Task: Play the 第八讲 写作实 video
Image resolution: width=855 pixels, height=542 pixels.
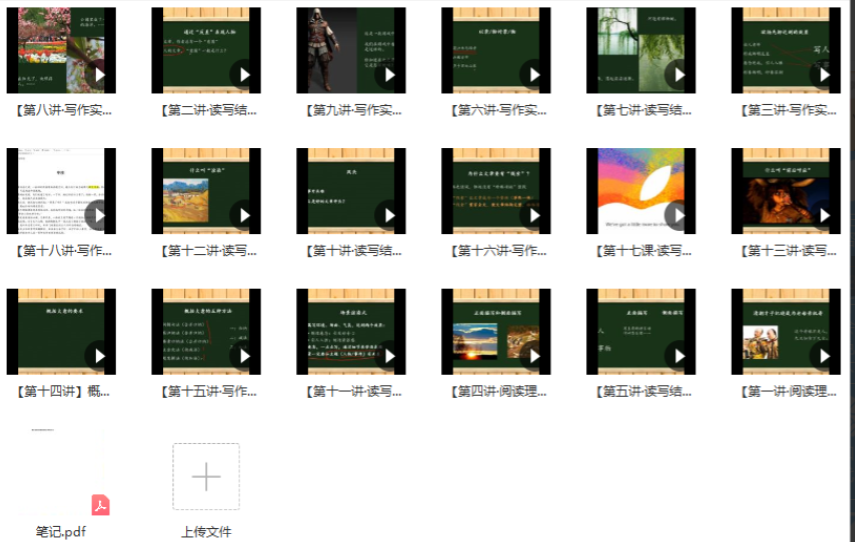Action: click(98, 75)
